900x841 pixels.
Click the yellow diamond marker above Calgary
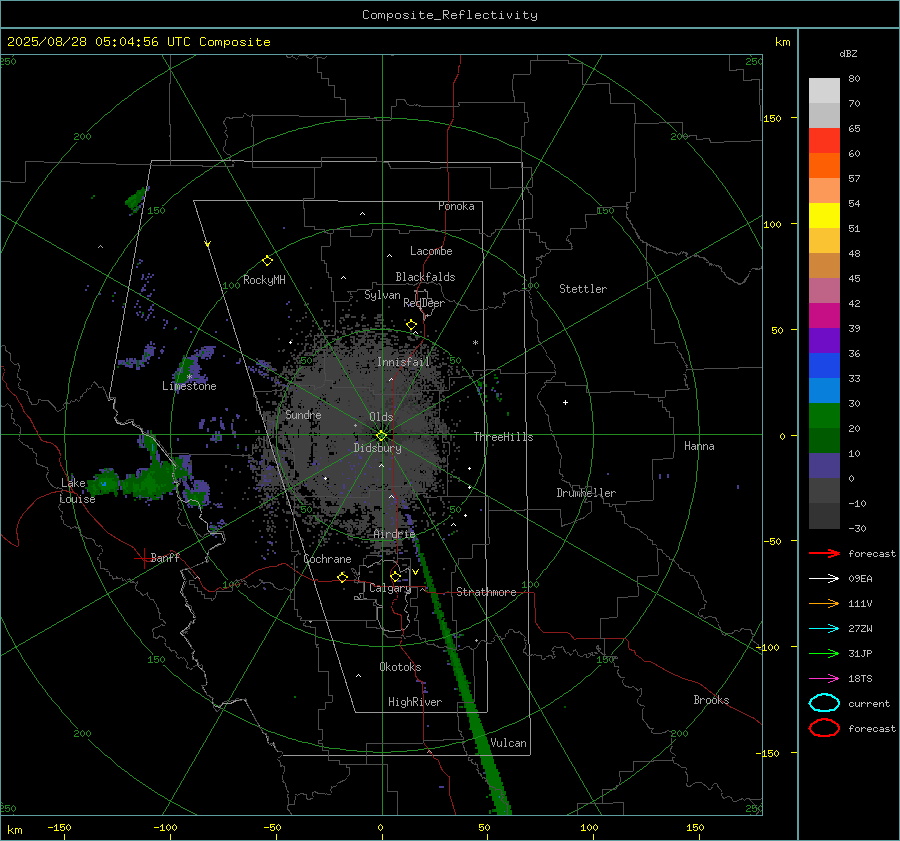[395, 576]
